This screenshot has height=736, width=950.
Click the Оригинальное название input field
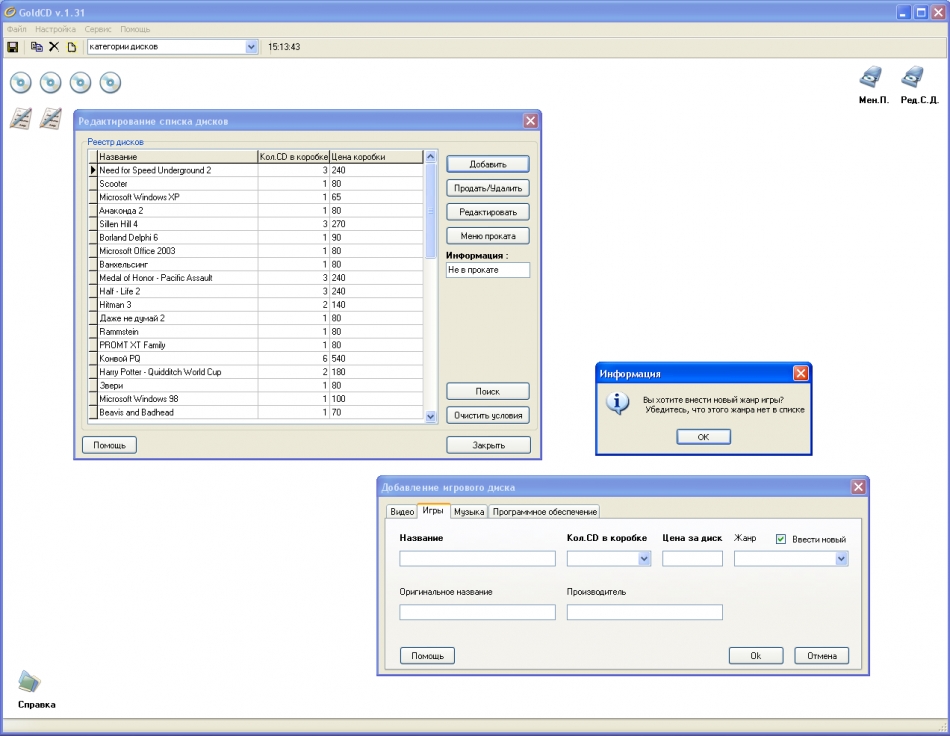(x=477, y=612)
